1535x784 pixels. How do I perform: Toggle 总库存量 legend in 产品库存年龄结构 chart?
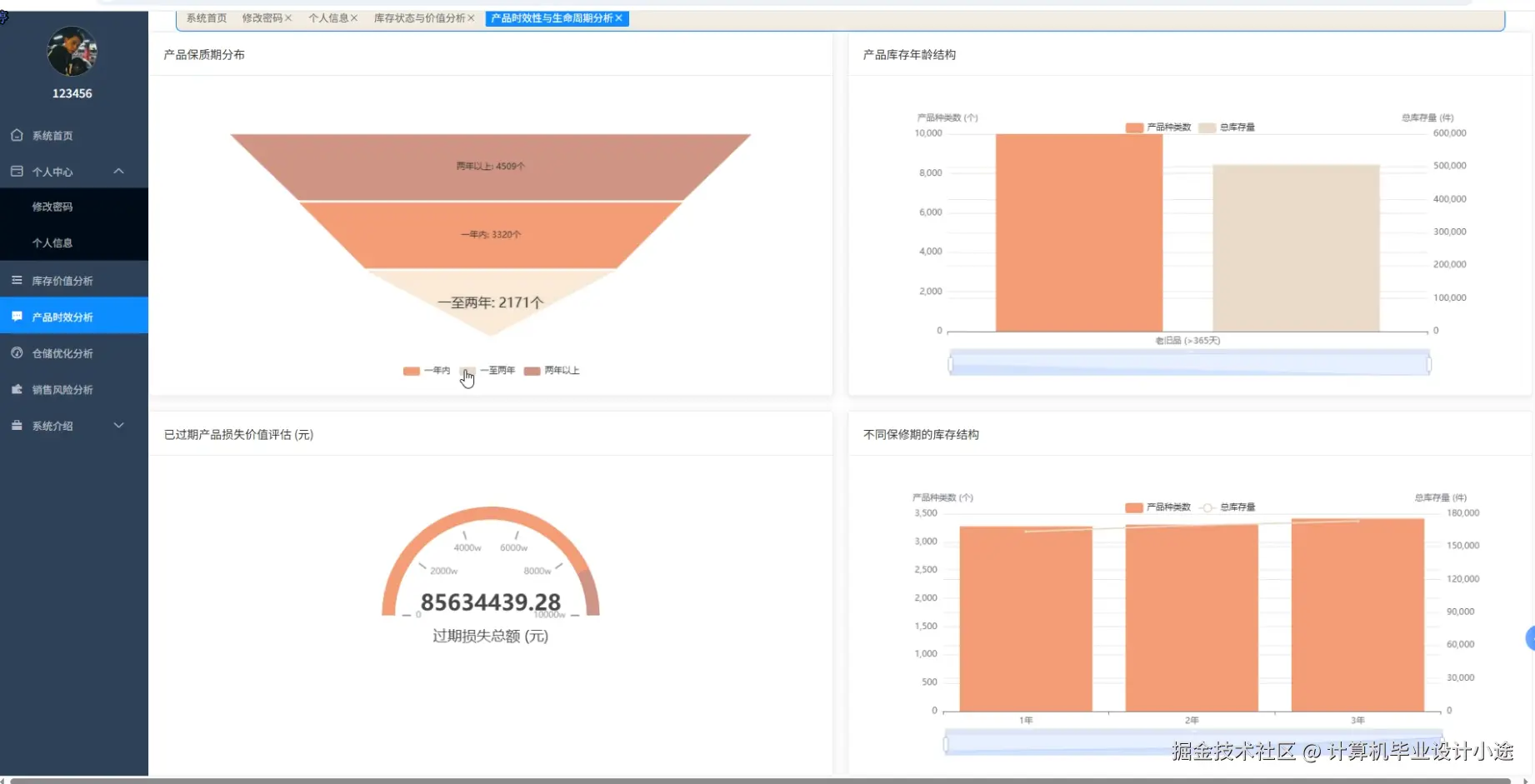click(1227, 127)
